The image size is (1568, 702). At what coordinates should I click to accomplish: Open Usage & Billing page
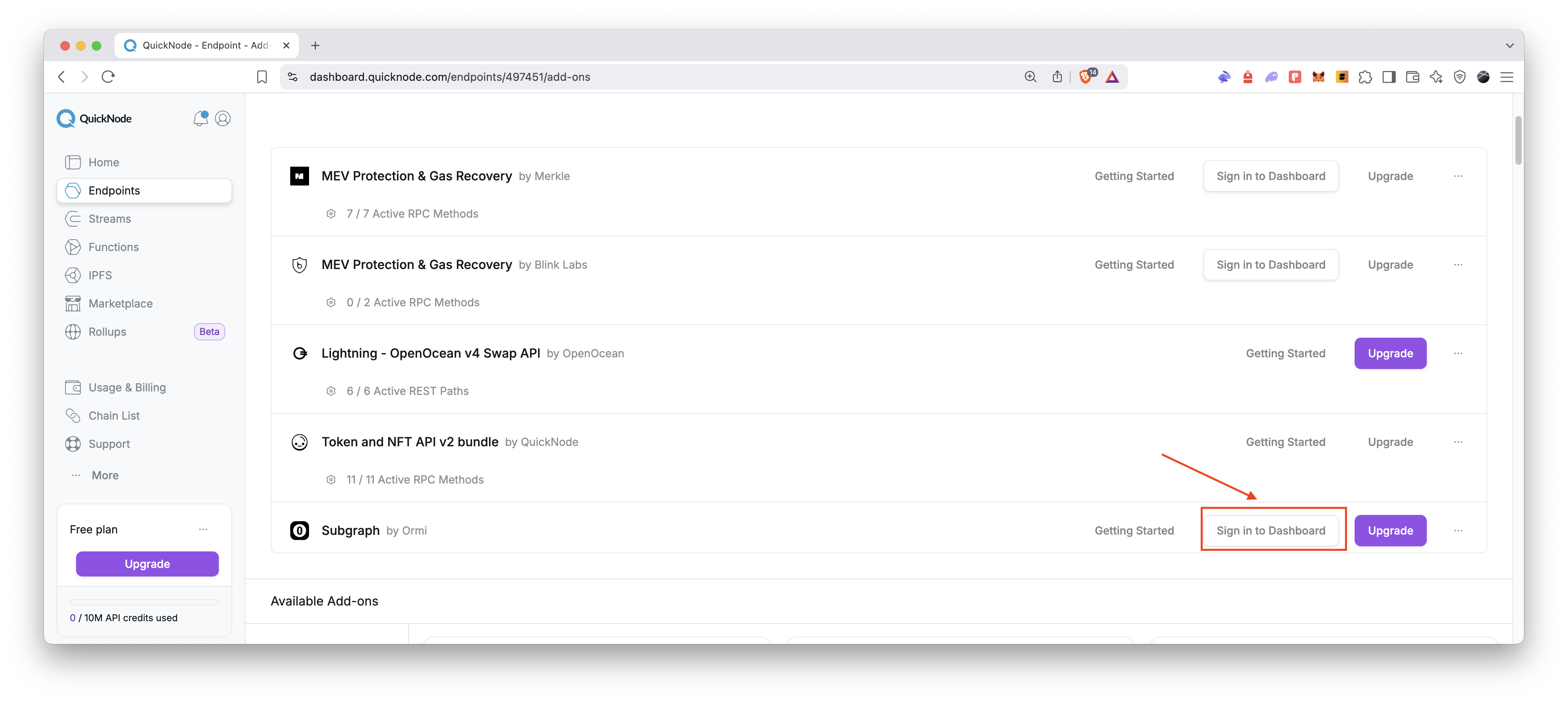point(144,387)
